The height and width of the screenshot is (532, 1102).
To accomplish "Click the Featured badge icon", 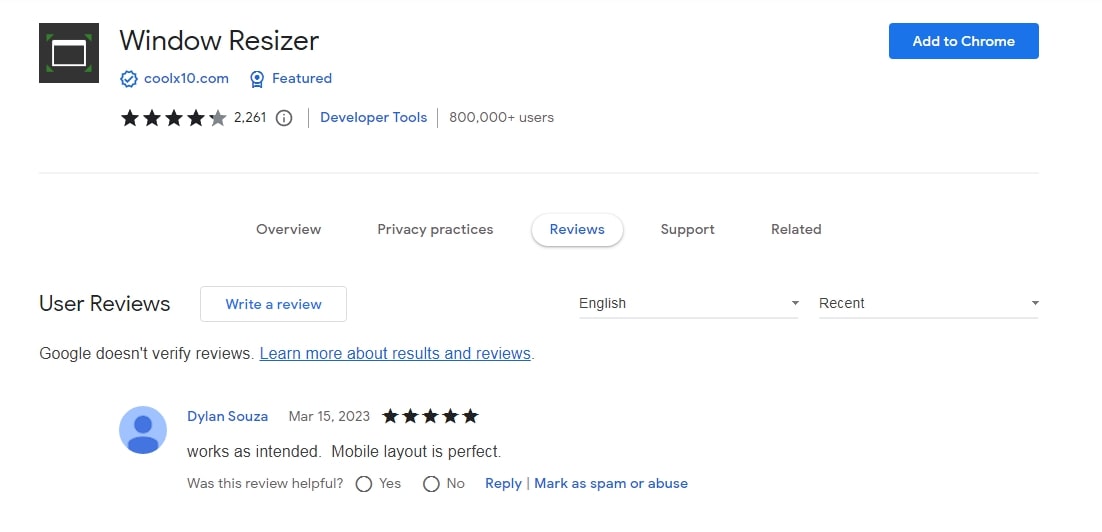I will (x=257, y=78).
